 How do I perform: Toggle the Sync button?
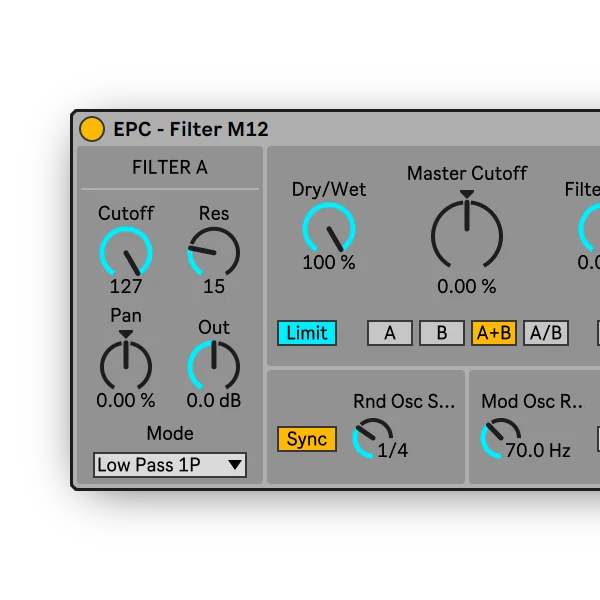pos(307,439)
